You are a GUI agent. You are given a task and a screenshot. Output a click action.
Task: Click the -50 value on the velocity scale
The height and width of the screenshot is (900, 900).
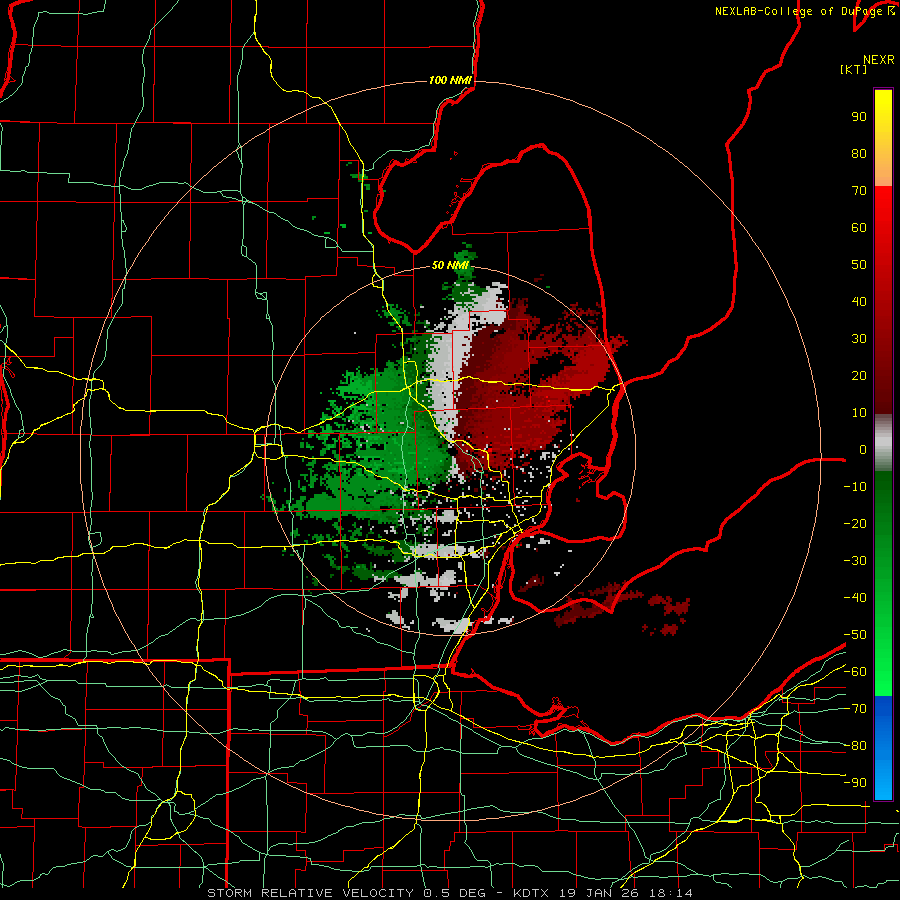[855, 635]
